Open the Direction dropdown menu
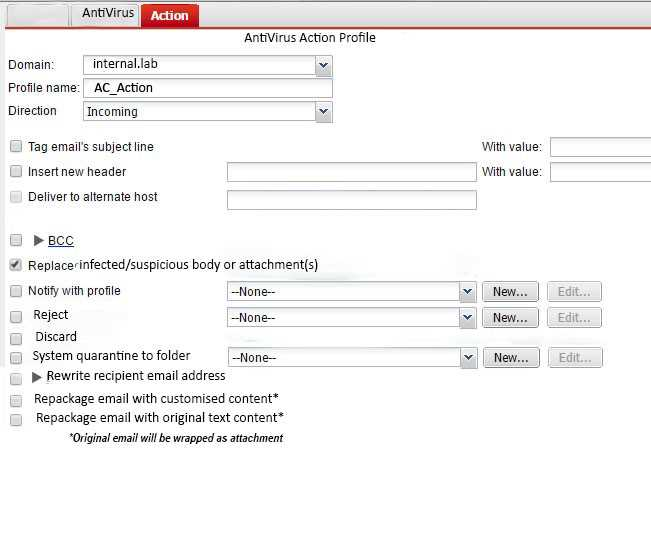Image resolution: width=651 pixels, height=556 pixels. pos(322,112)
